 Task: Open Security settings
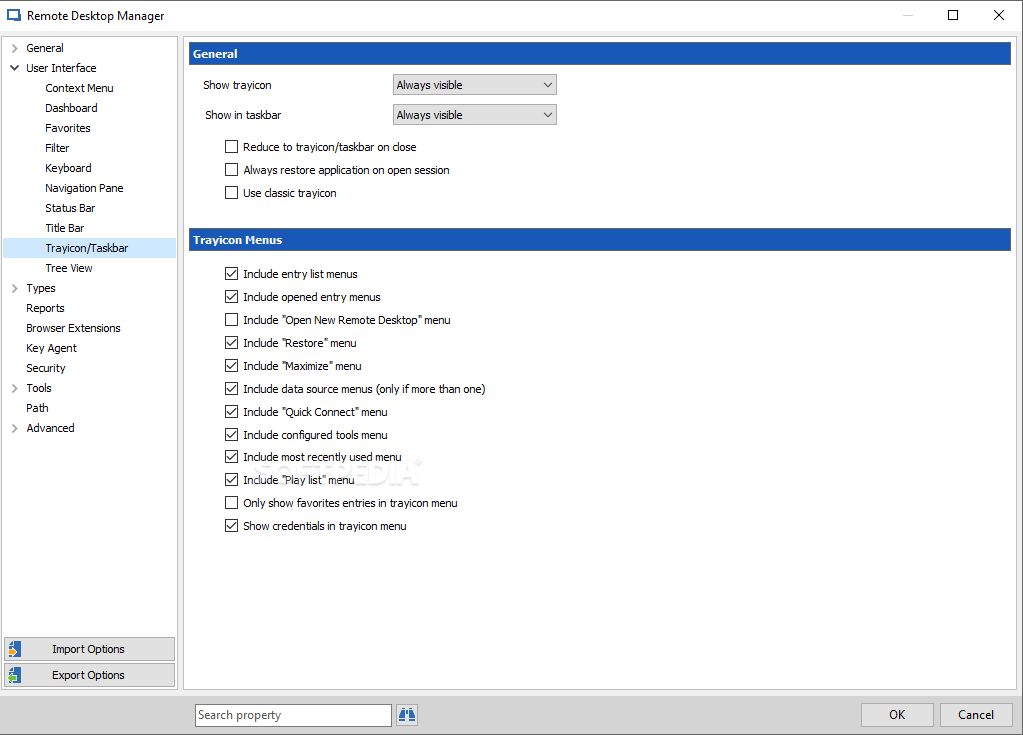[46, 368]
